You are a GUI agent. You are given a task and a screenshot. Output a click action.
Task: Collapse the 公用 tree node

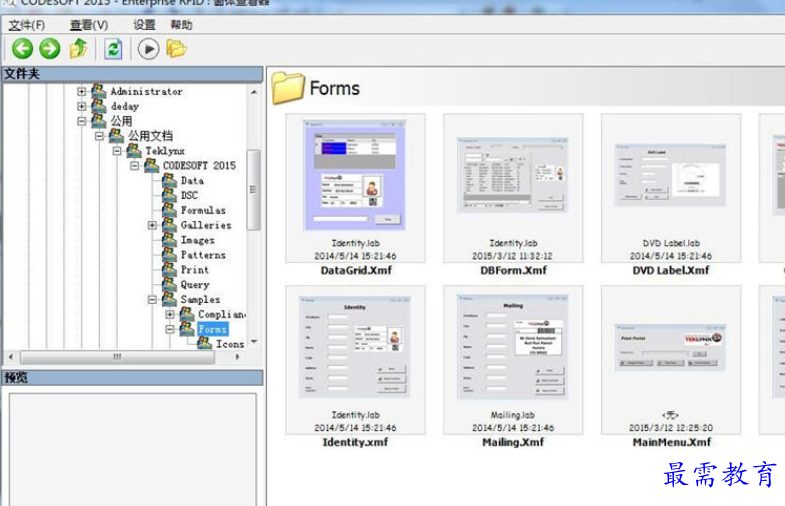pyautogui.click(x=82, y=121)
